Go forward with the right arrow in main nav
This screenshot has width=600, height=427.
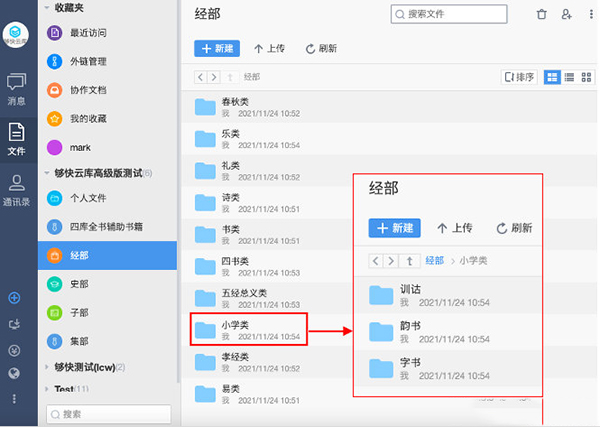pos(214,77)
